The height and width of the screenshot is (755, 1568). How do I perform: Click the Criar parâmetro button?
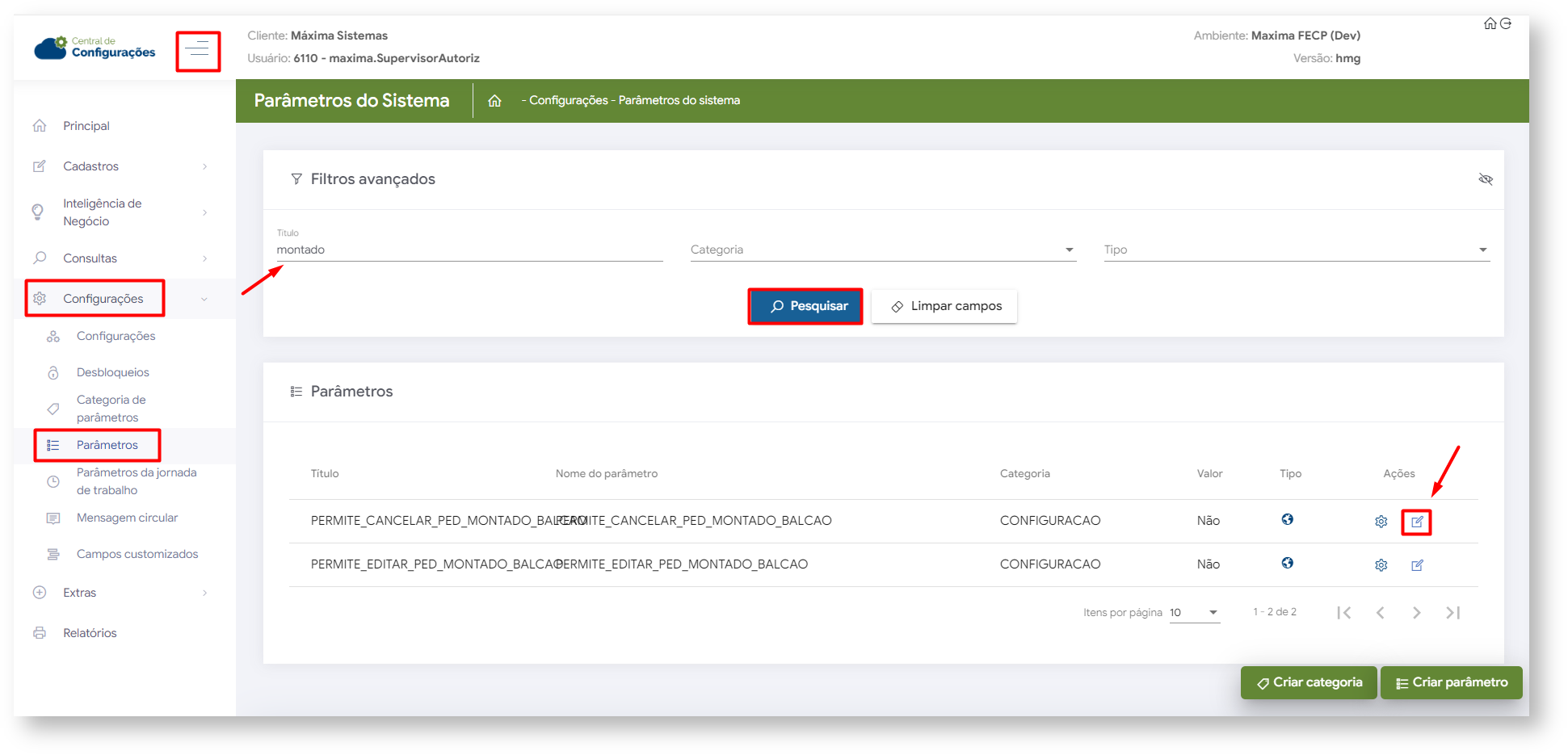[x=1451, y=682]
